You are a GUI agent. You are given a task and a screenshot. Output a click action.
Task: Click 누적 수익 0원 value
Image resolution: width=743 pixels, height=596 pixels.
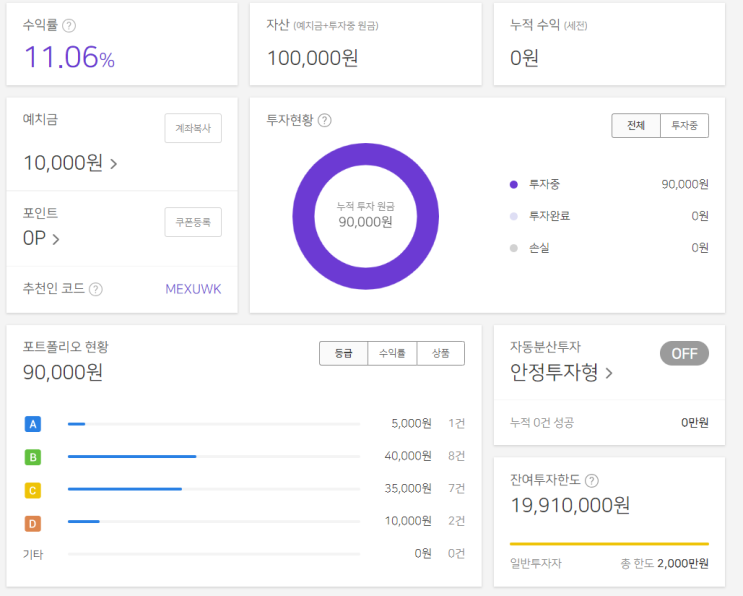point(524,58)
